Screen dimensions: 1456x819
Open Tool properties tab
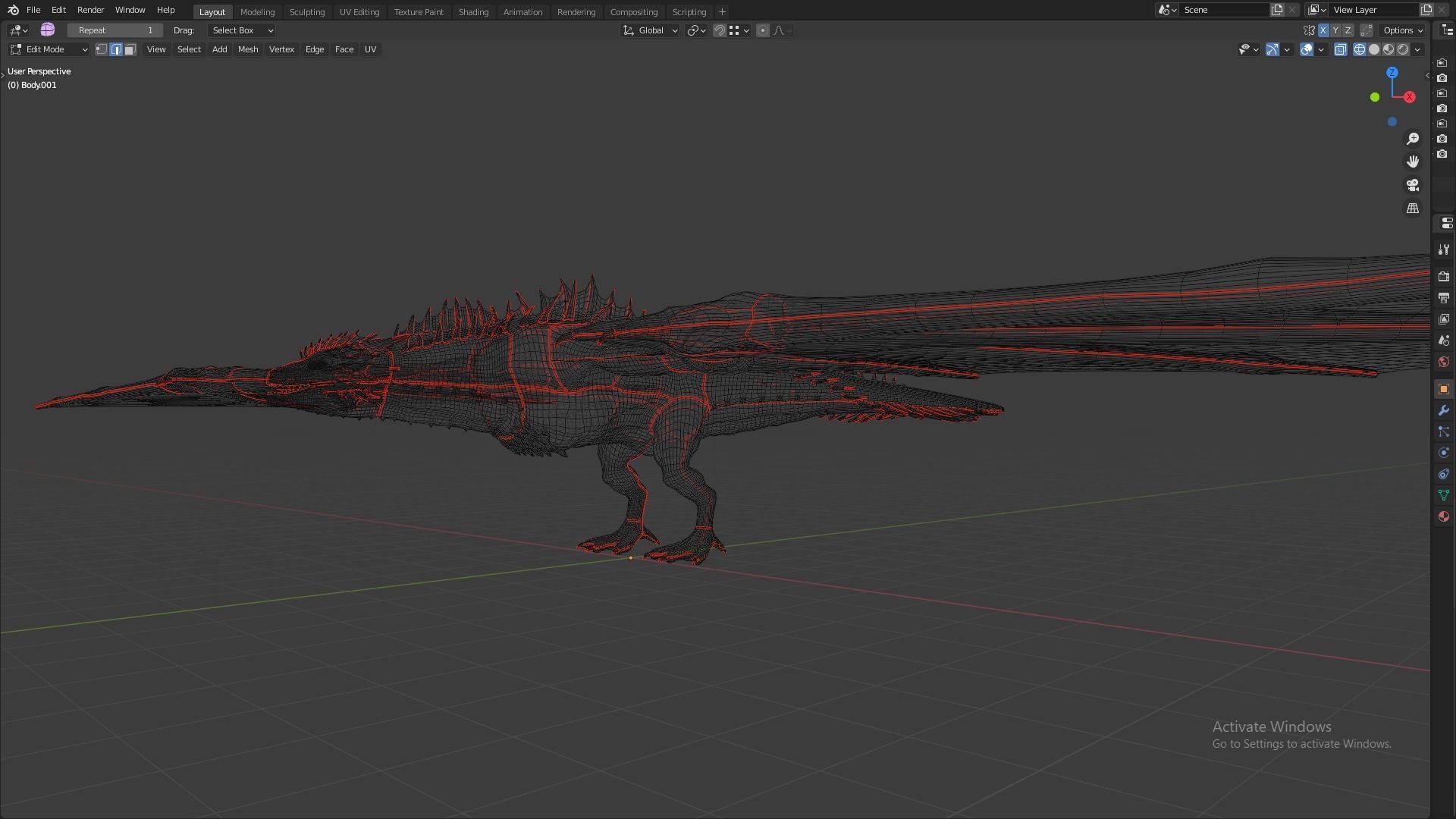point(1444,249)
